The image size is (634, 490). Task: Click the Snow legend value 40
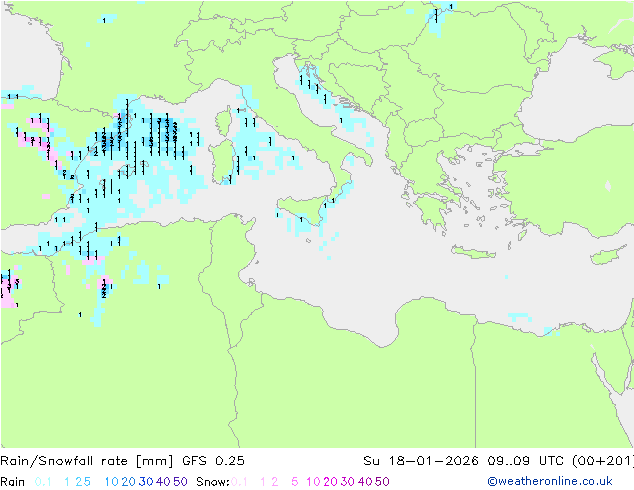tap(365, 482)
